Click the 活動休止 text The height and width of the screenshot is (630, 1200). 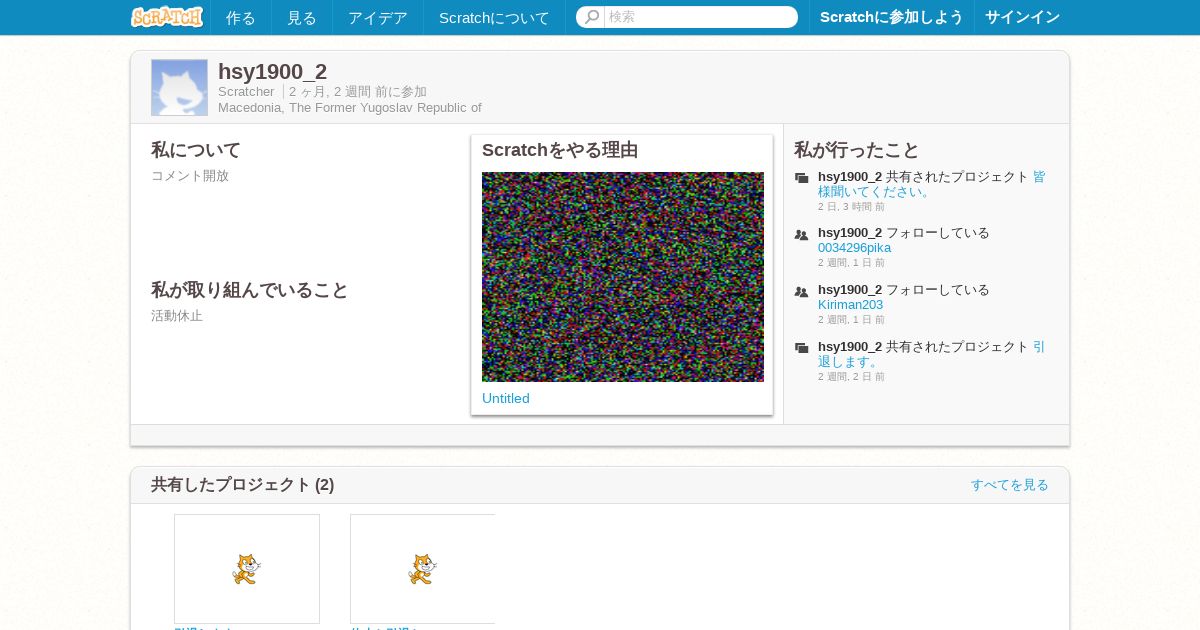tap(177, 316)
